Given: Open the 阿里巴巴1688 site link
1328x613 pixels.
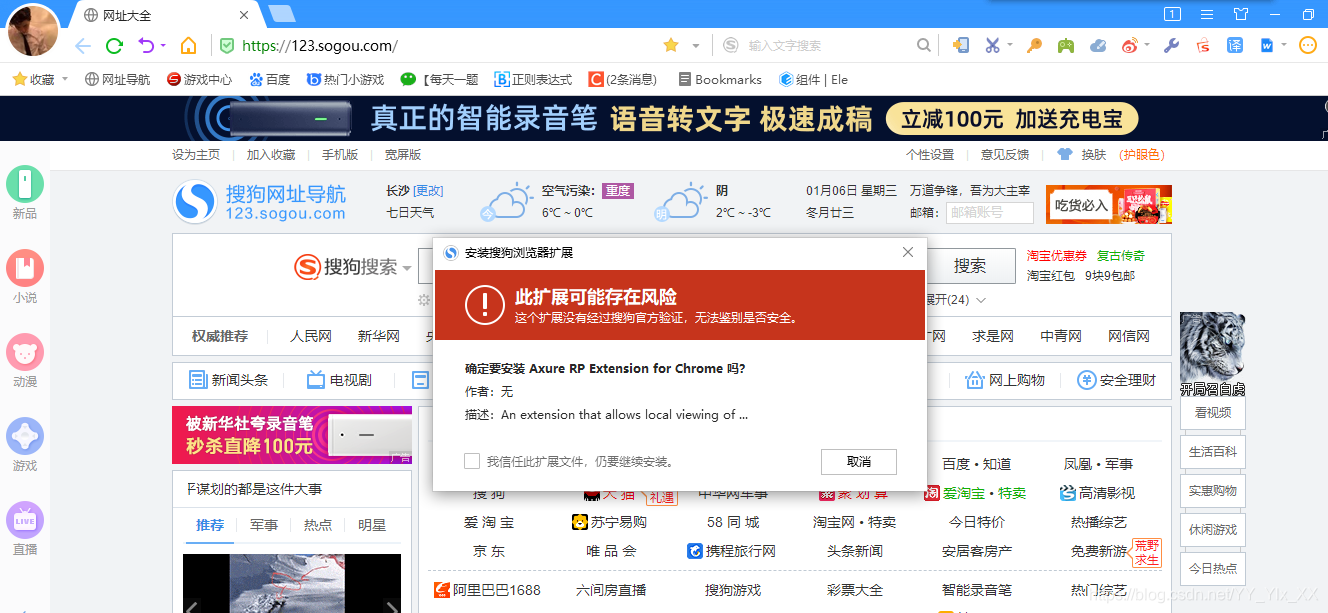Looking at the screenshot, I should coord(487,590).
